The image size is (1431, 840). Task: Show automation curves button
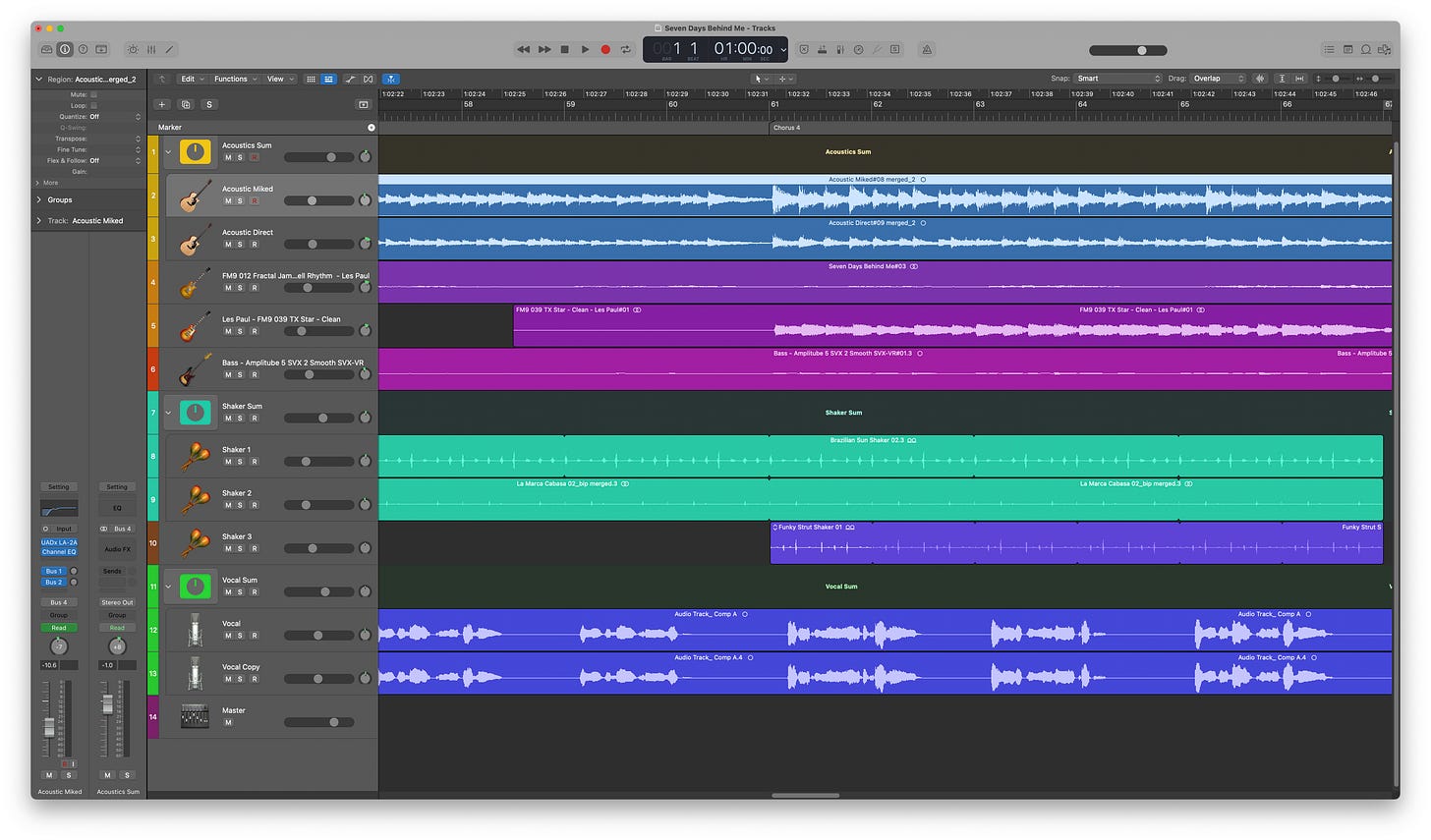coord(351,79)
